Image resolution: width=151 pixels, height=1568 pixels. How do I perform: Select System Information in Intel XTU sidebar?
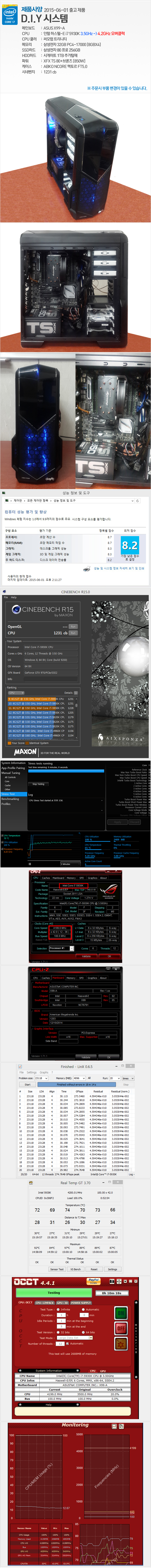13,763
